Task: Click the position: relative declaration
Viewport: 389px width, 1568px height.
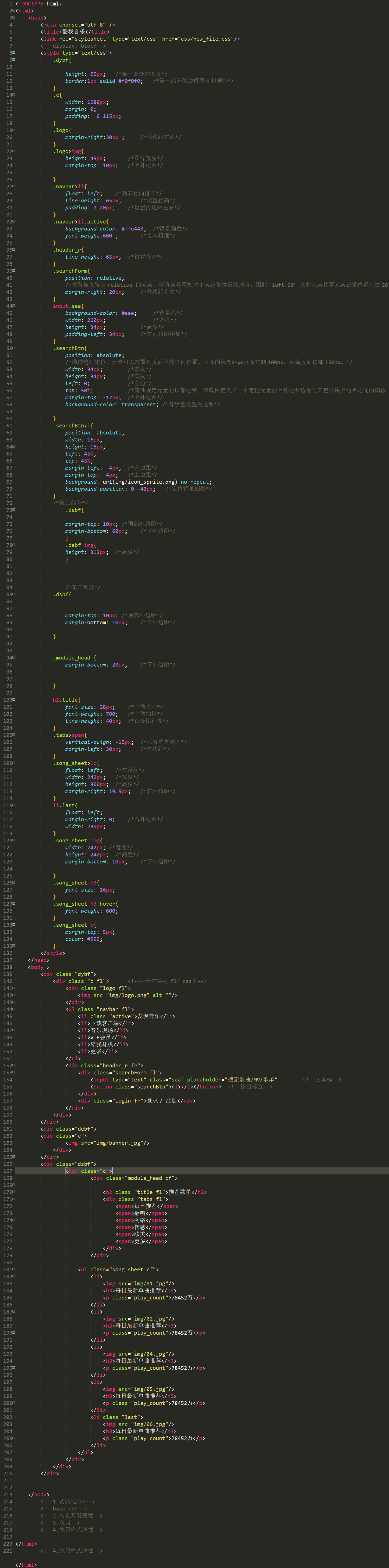Action: click(x=94, y=278)
